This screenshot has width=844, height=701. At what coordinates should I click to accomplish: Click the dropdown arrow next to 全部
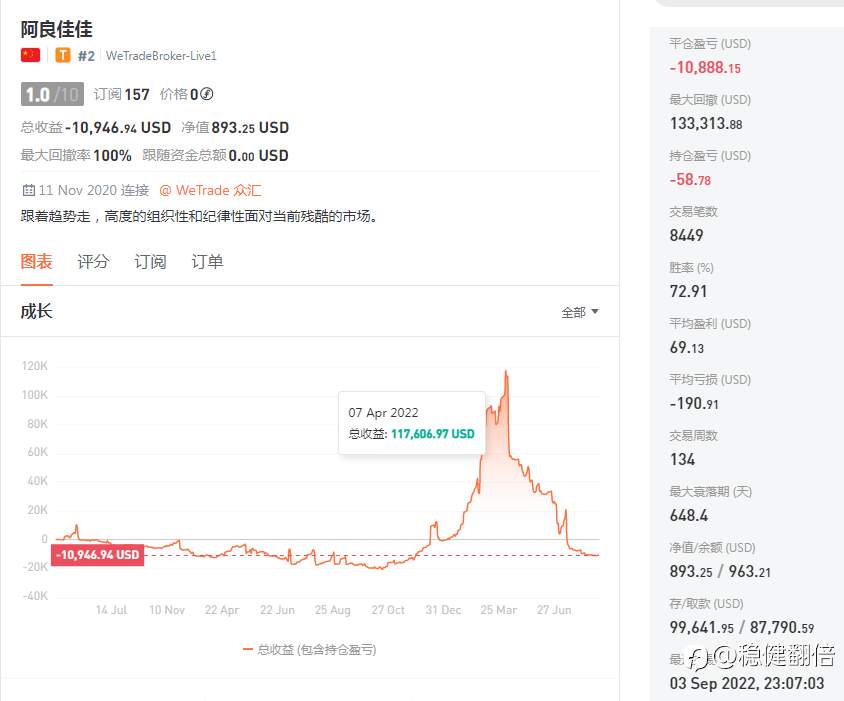coord(595,311)
